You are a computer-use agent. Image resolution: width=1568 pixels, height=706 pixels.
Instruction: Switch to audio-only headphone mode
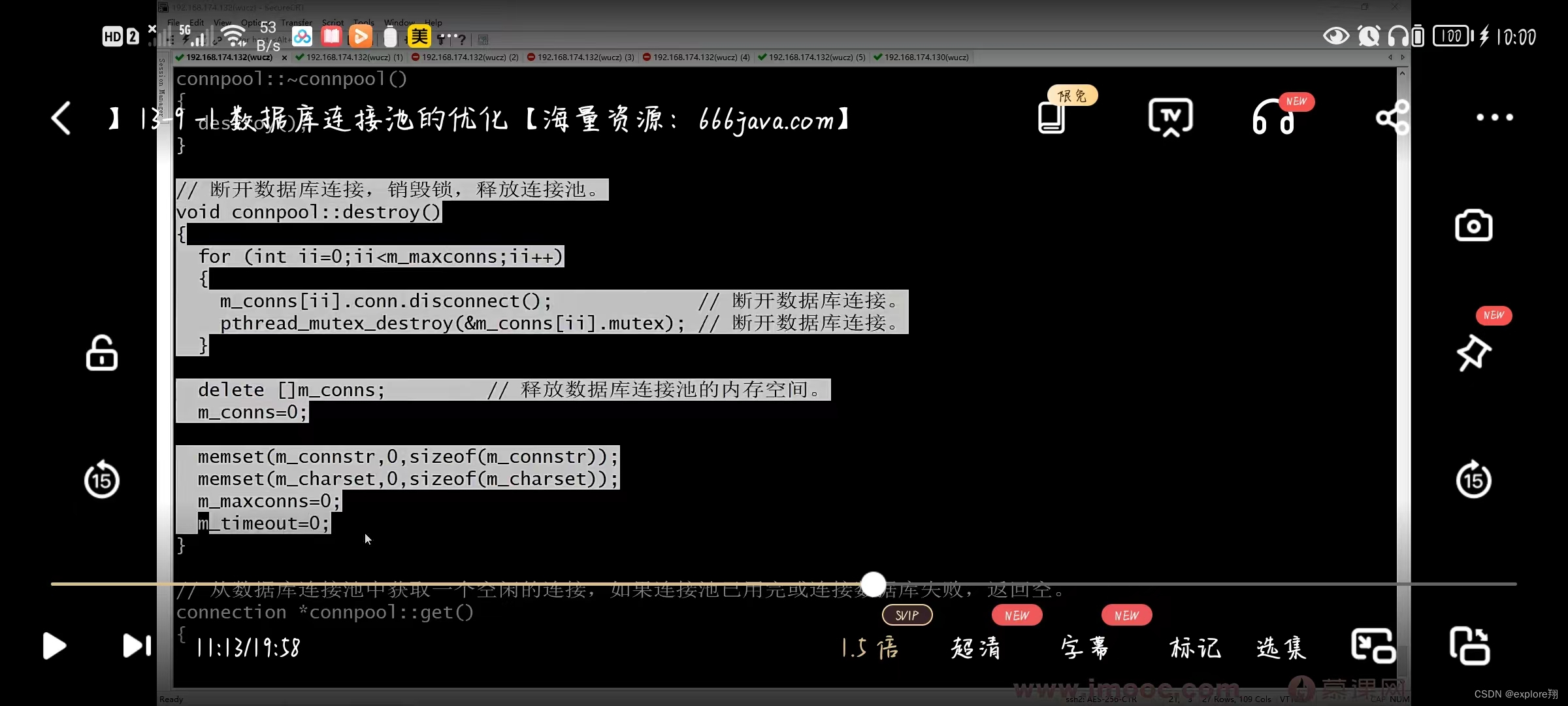tap(1273, 118)
